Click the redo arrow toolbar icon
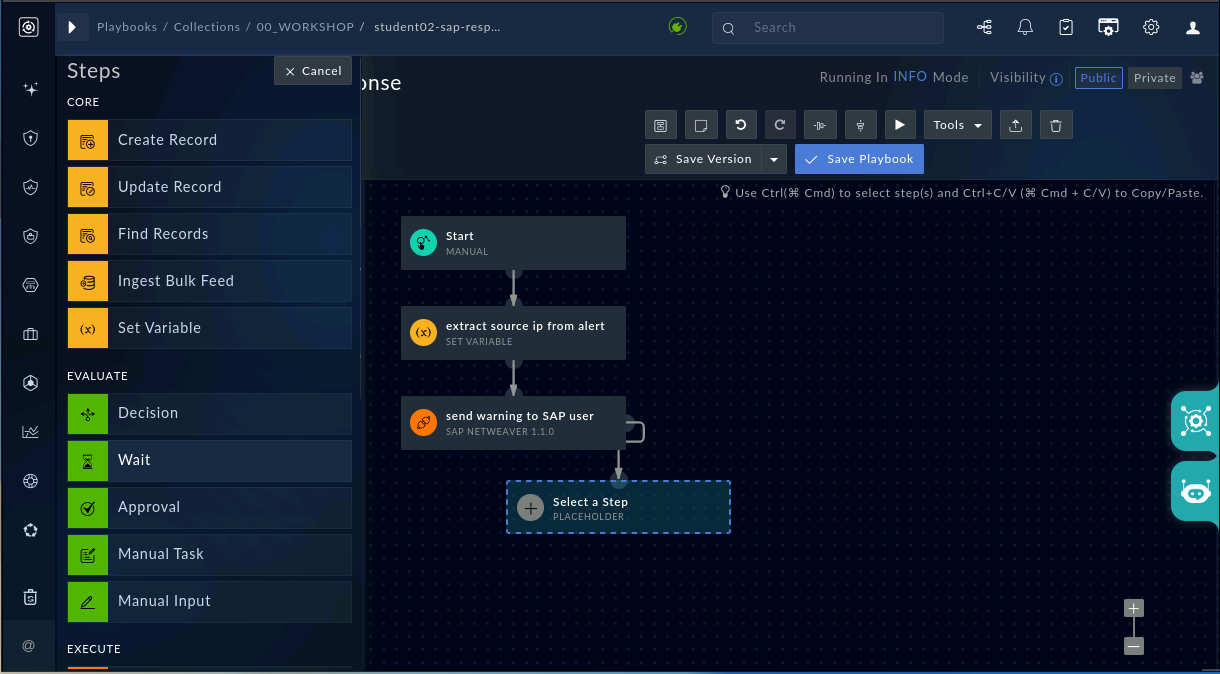 (780, 125)
